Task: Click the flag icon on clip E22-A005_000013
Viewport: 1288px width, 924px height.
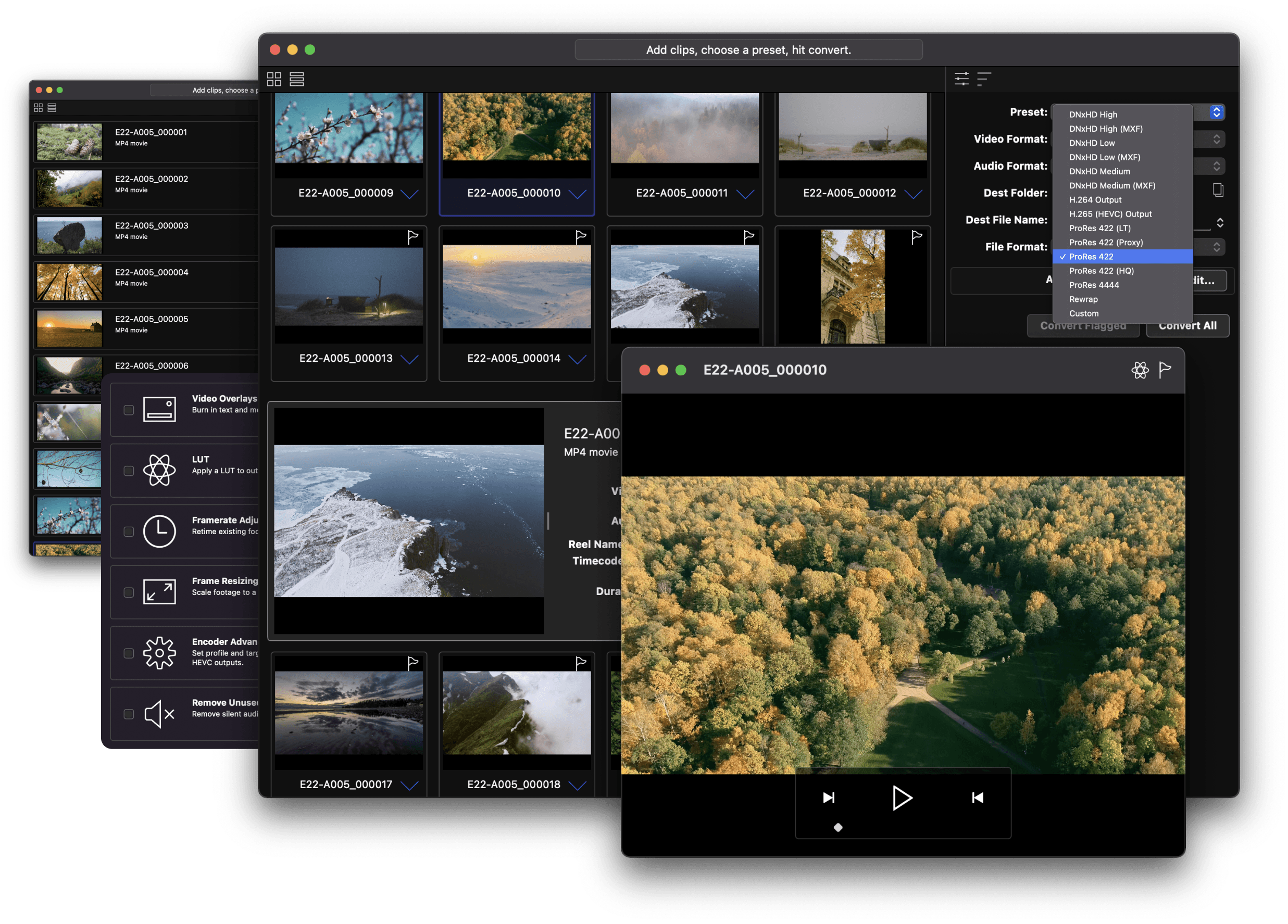Action: pyautogui.click(x=413, y=237)
